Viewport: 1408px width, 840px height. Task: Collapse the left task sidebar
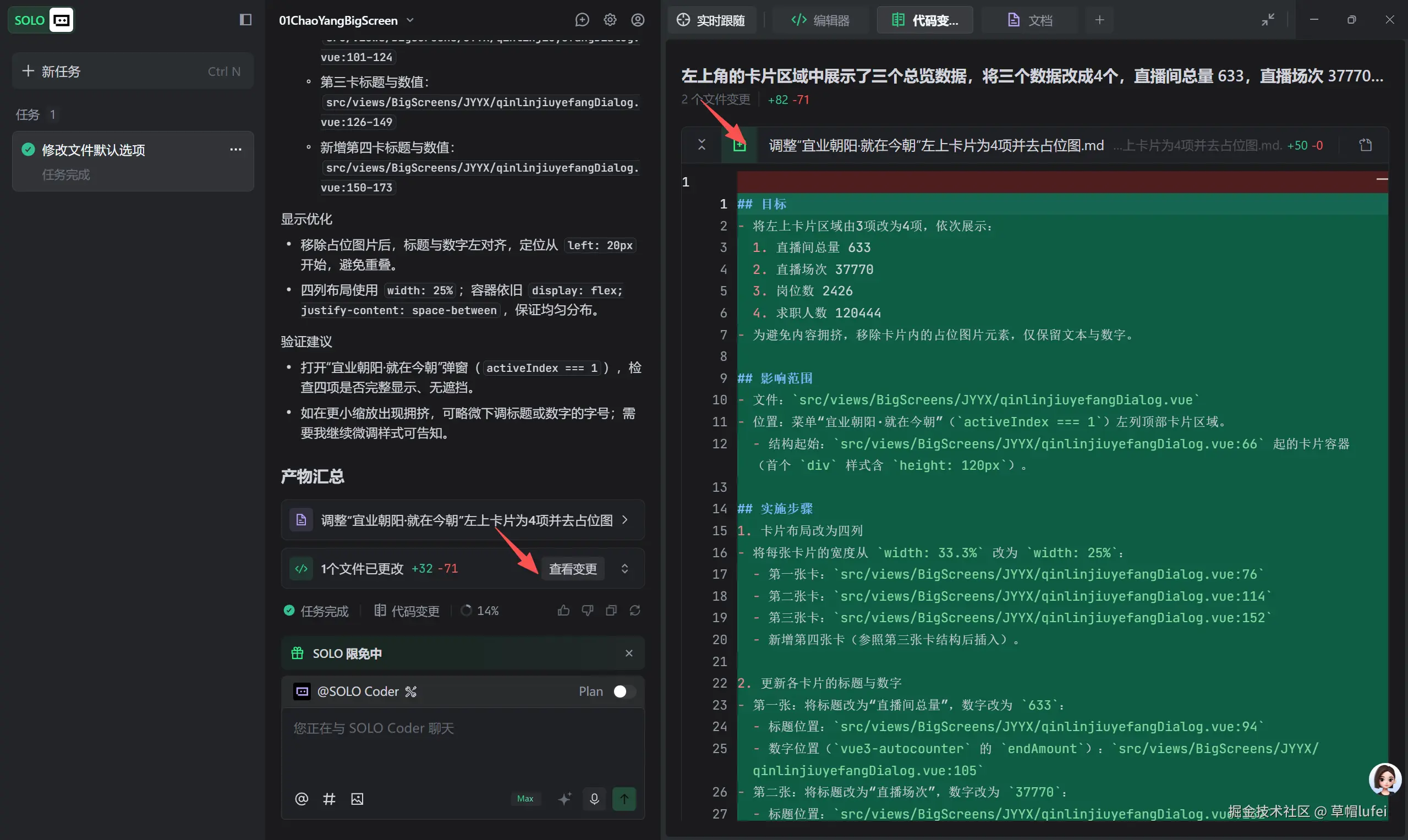click(x=245, y=20)
